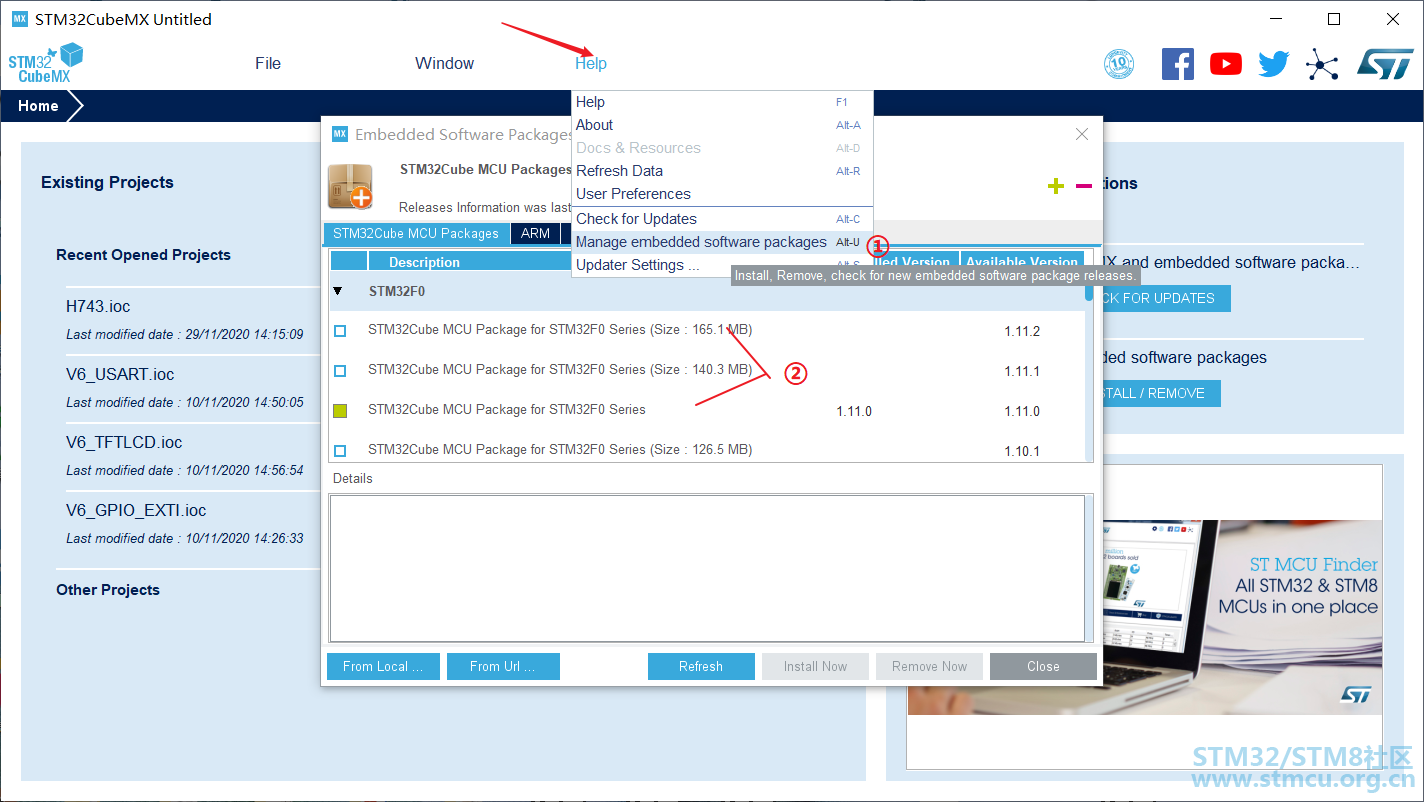Click the 10 years anniversary badge icon
The width and height of the screenshot is (1424, 802).
[x=1119, y=64]
